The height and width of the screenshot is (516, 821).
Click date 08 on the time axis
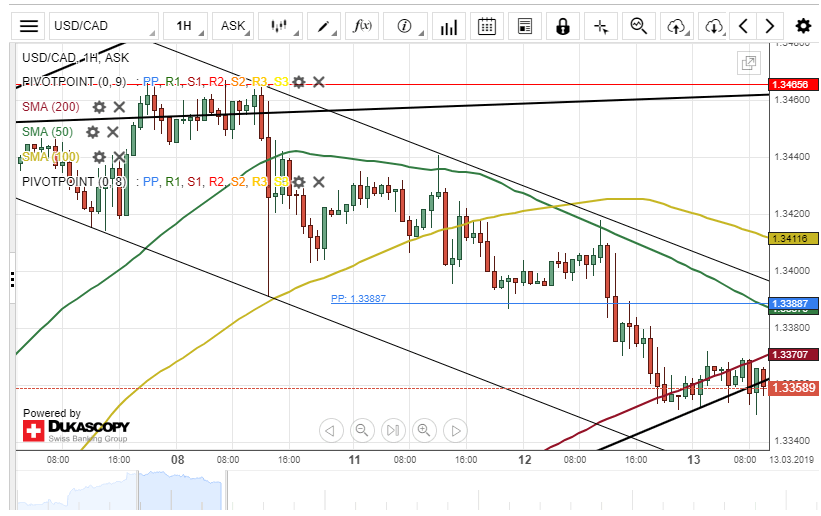177,460
